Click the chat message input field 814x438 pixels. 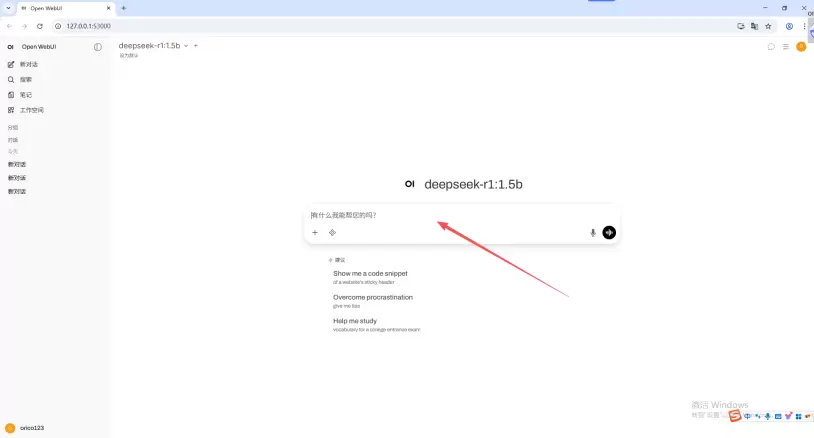[450, 215]
